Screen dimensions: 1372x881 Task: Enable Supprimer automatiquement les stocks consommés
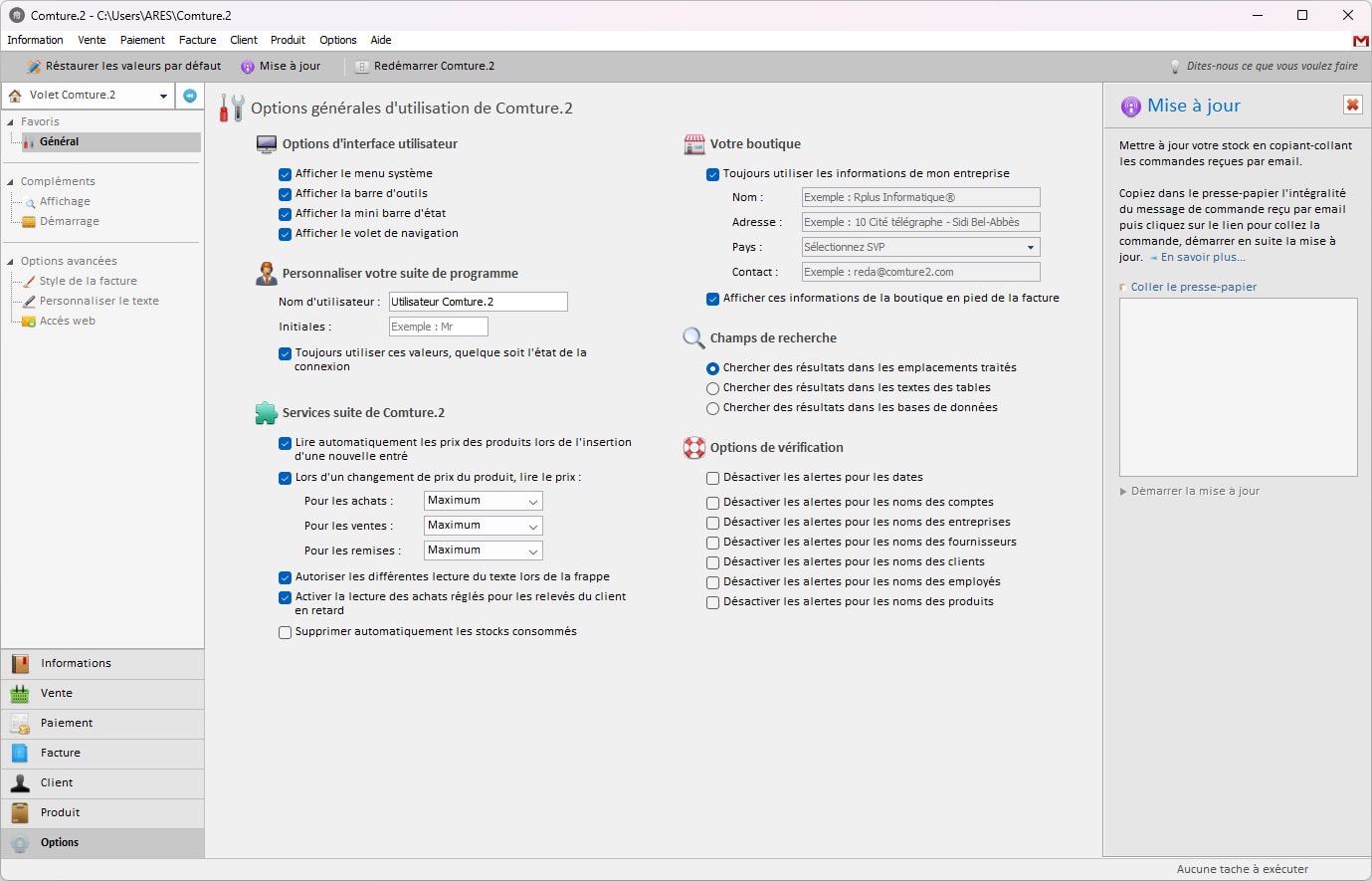point(284,631)
